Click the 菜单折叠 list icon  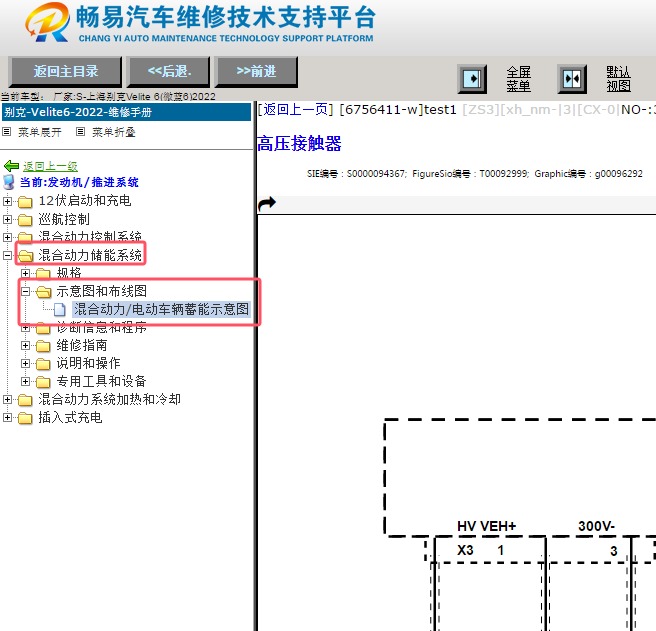[x=80, y=132]
